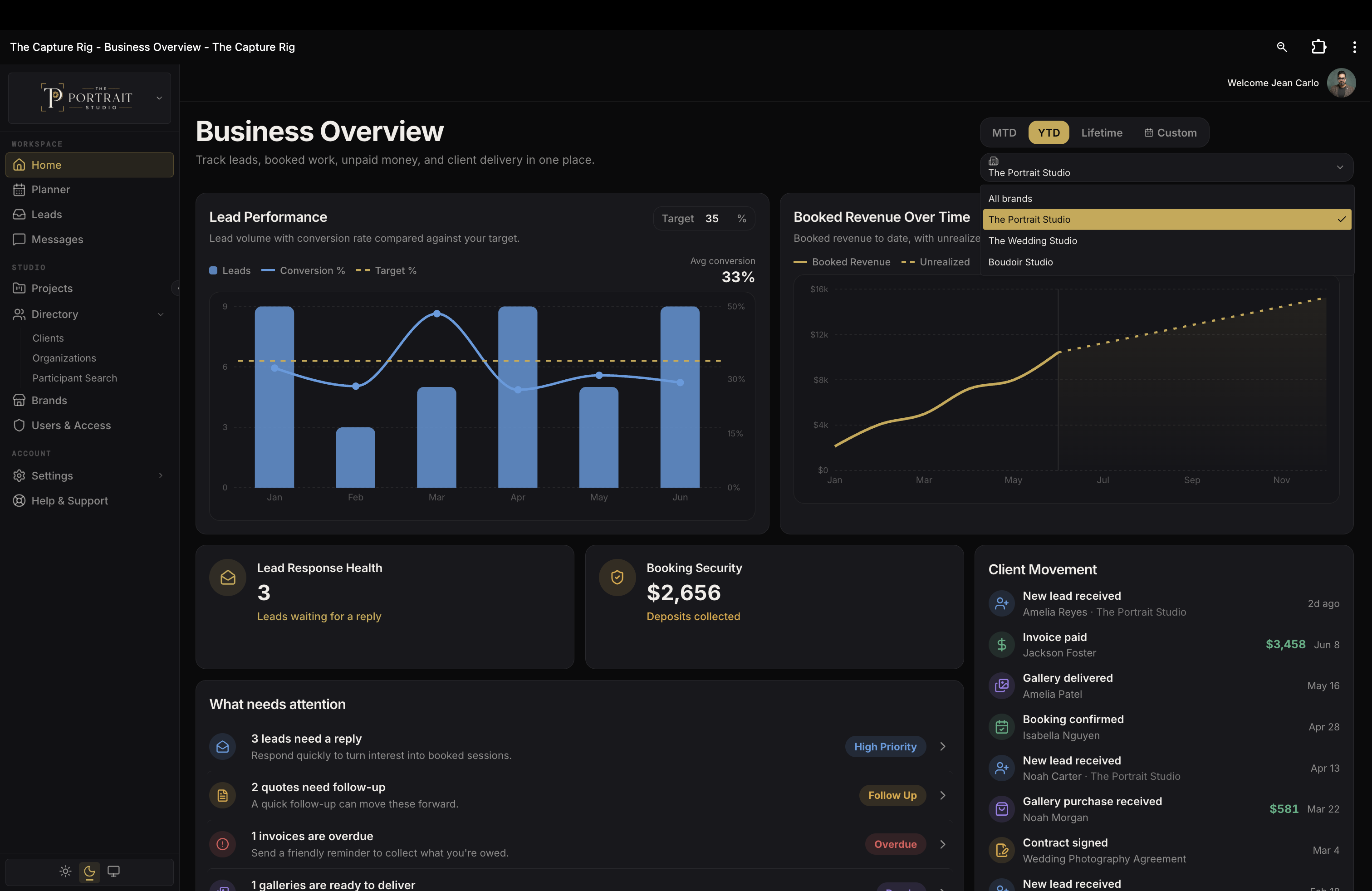Open Deposits collected link
The width and height of the screenshot is (1372, 891).
click(x=693, y=616)
